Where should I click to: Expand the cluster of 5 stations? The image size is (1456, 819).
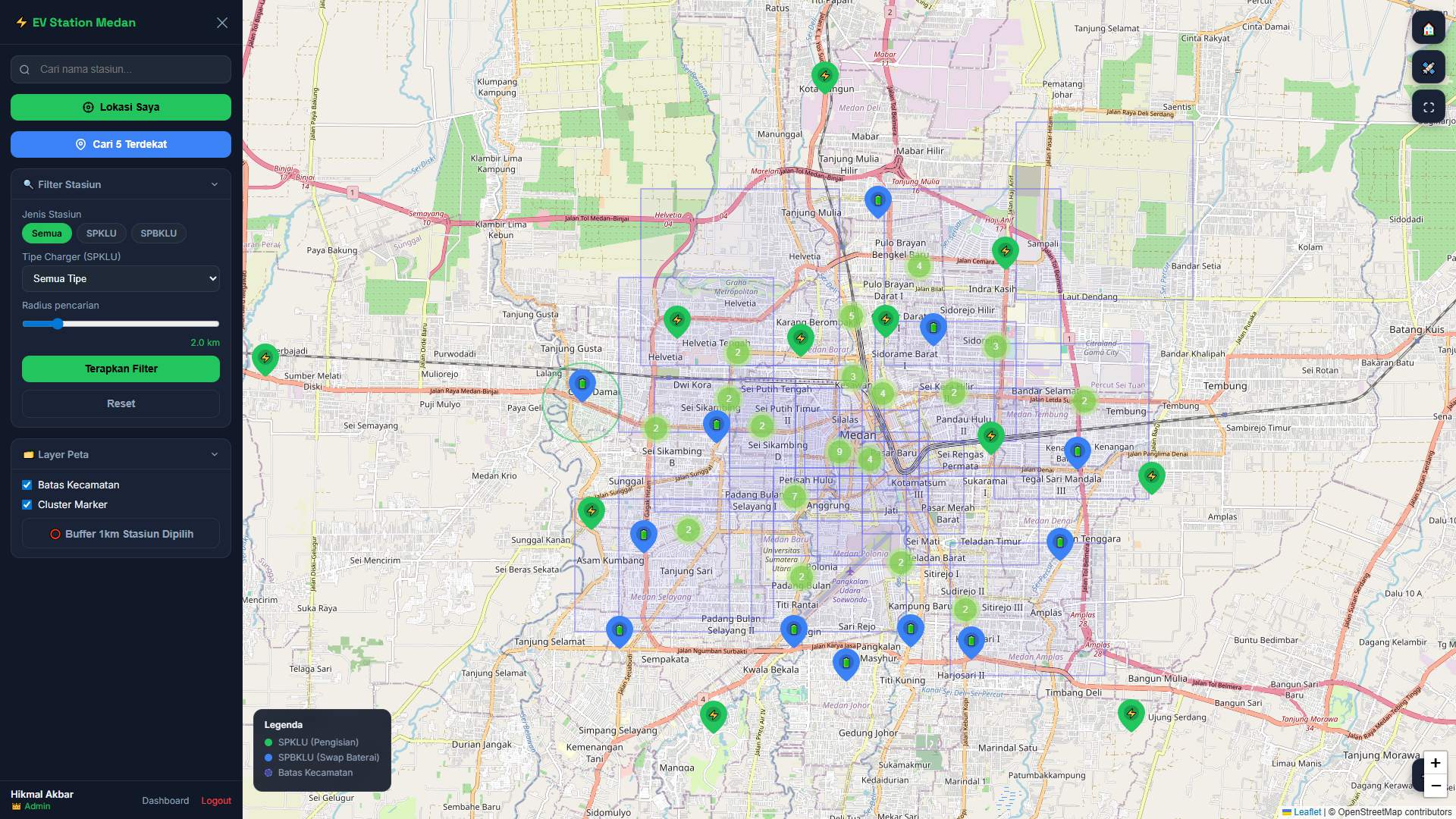point(852,316)
